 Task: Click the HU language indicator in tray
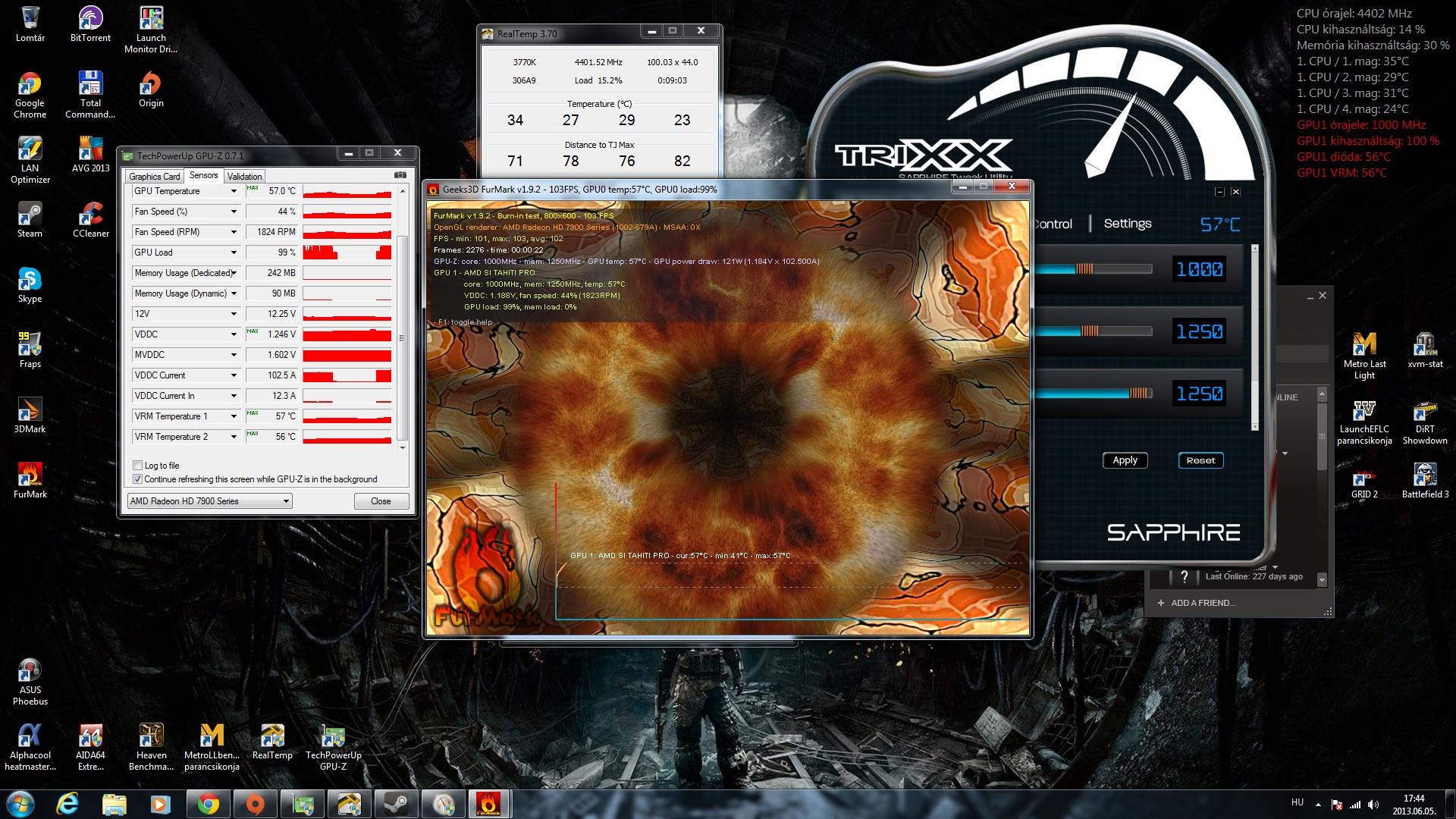pyautogui.click(x=1298, y=802)
